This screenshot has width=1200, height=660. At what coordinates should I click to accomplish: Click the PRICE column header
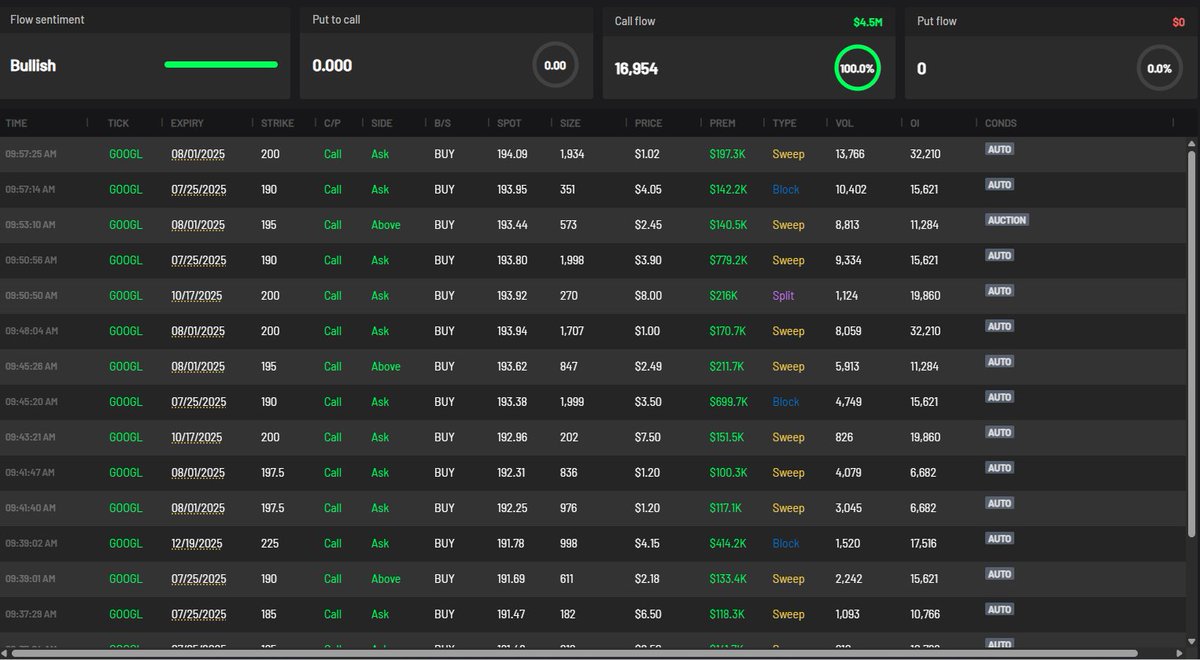click(648, 123)
